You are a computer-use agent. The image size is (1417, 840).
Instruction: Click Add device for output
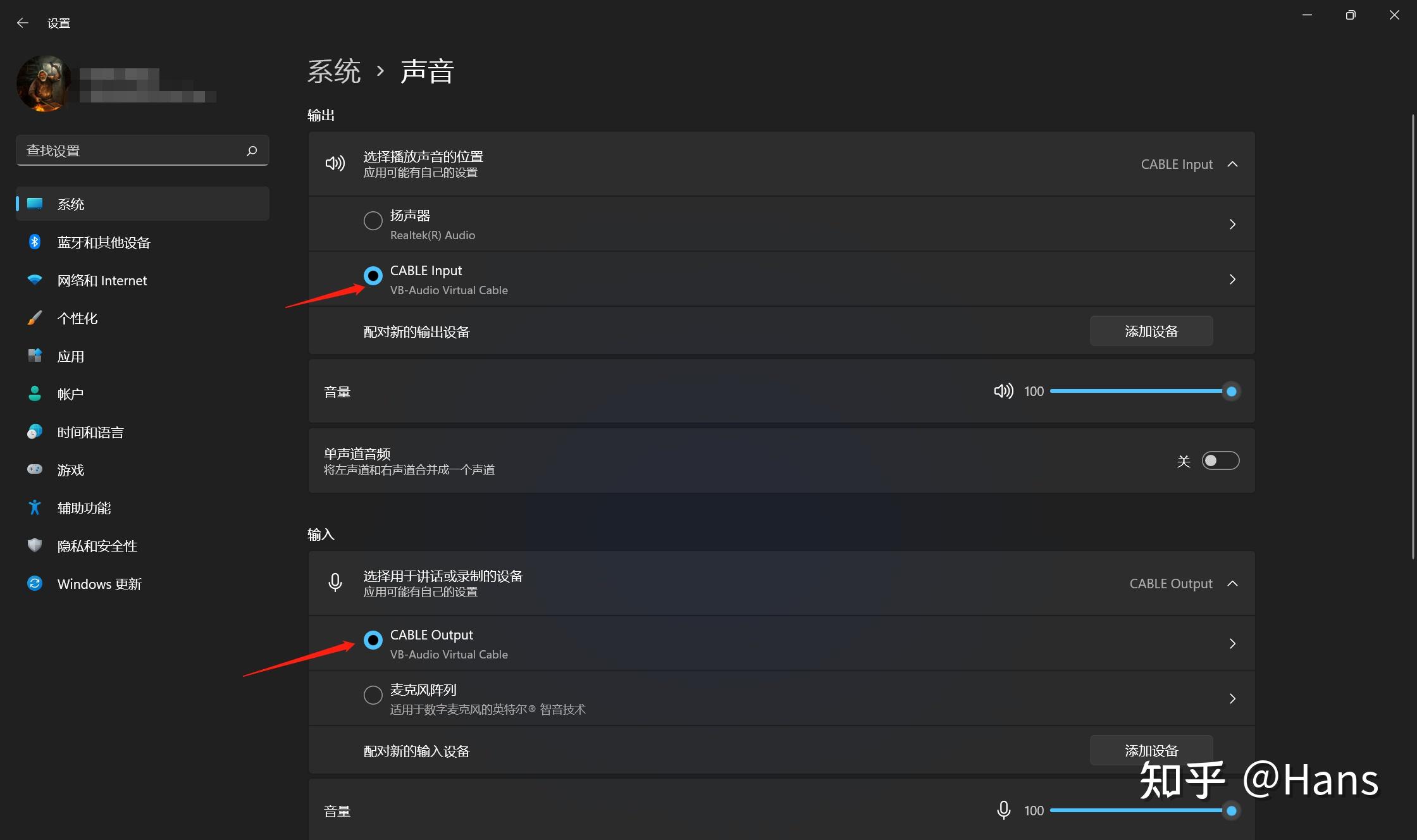(x=1151, y=331)
